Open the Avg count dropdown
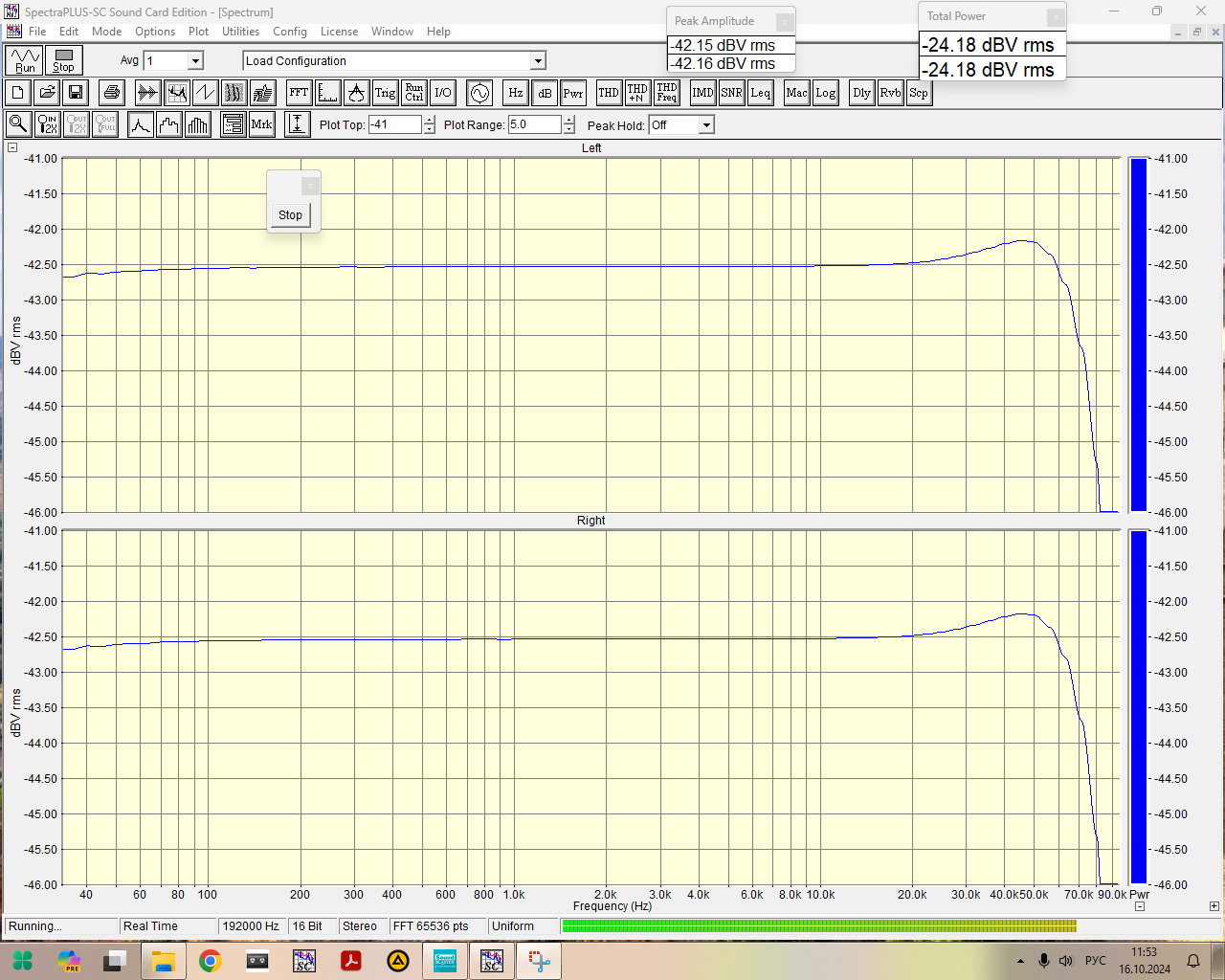Screen dimensions: 1225x980 click(195, 61)
